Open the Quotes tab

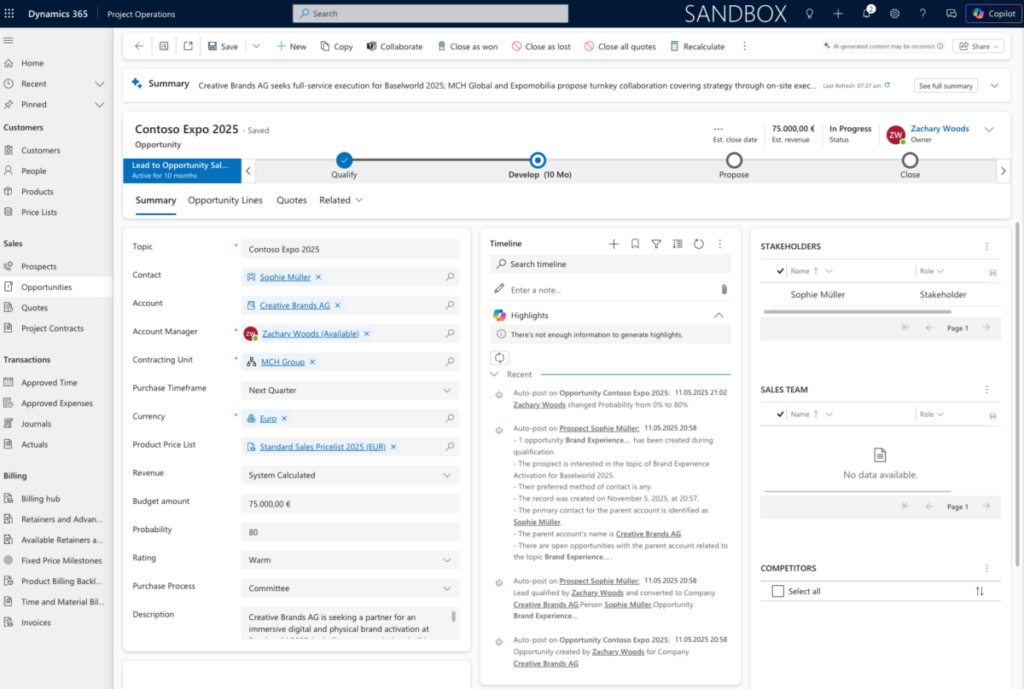(291, 200)
